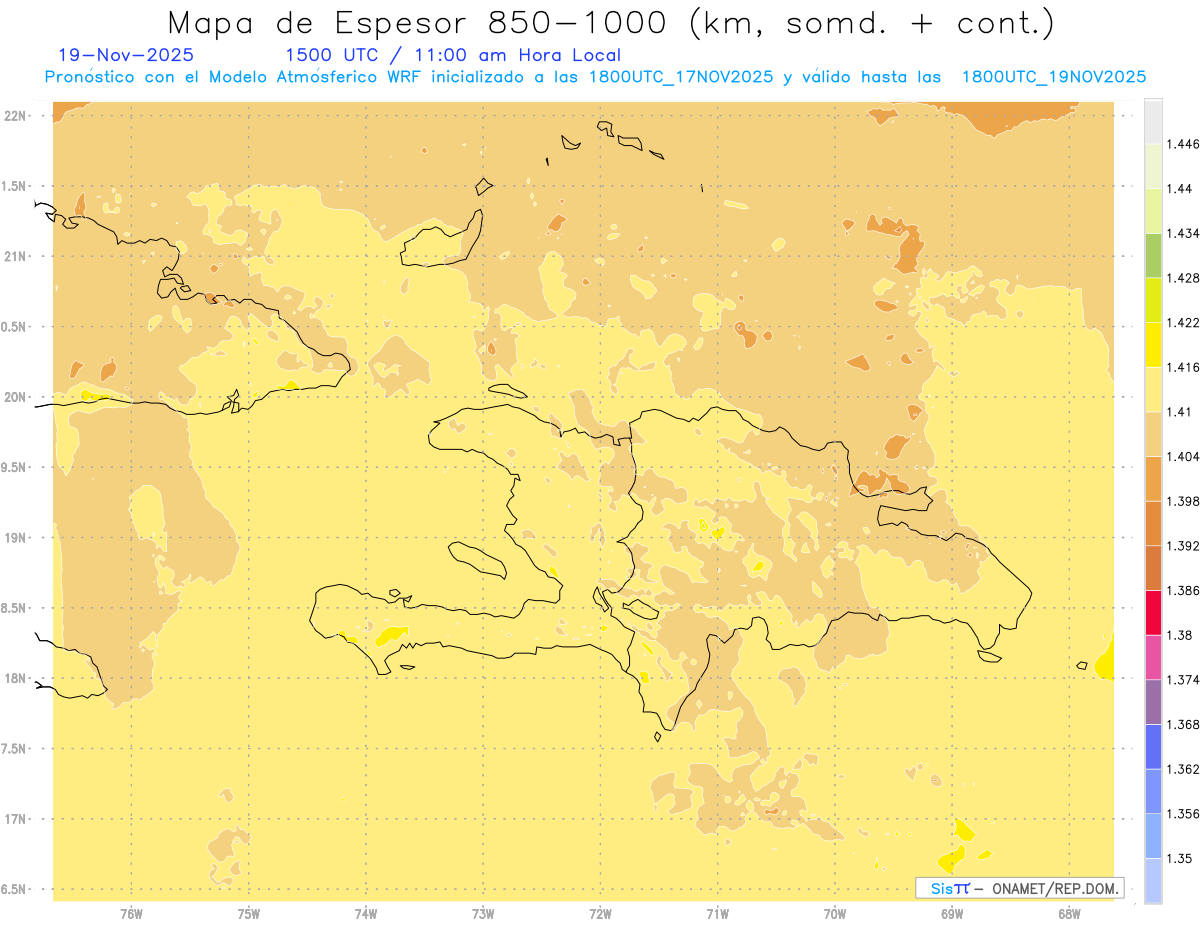The height and width of the screenshot is (927, 1200).
Task: Click the '20N' latitude label
Action: pyautogui.click(x=15, y=397)
